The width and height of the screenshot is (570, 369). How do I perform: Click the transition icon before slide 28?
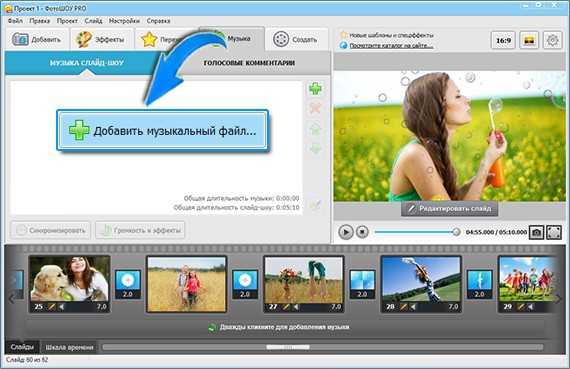(x=362, y=284)
